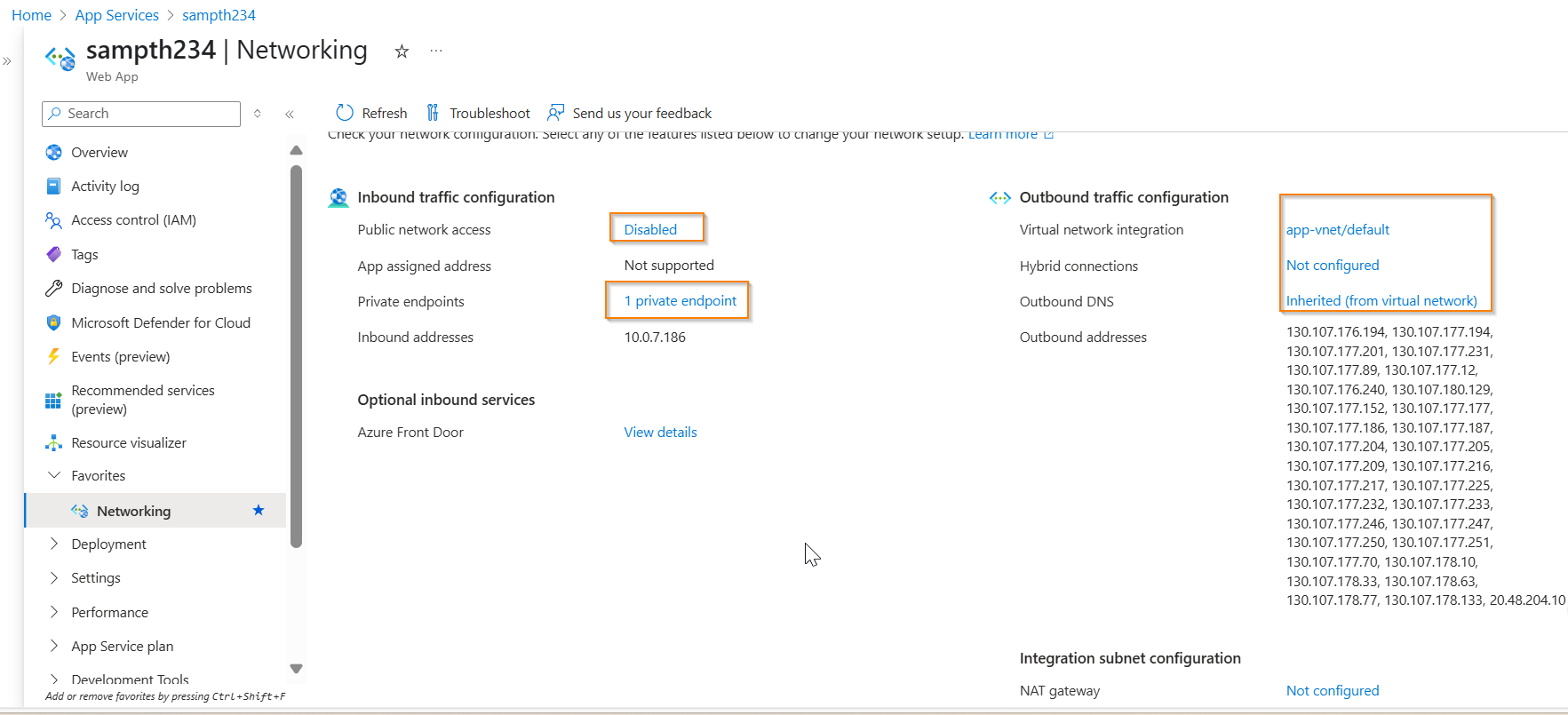
Task: Expand the Deployment section
Action: pyautogui.click(x=55, y=544)
